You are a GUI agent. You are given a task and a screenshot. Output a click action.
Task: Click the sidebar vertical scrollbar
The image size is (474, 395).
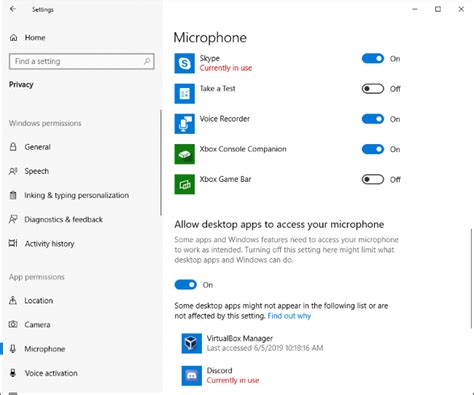point(161,163)
